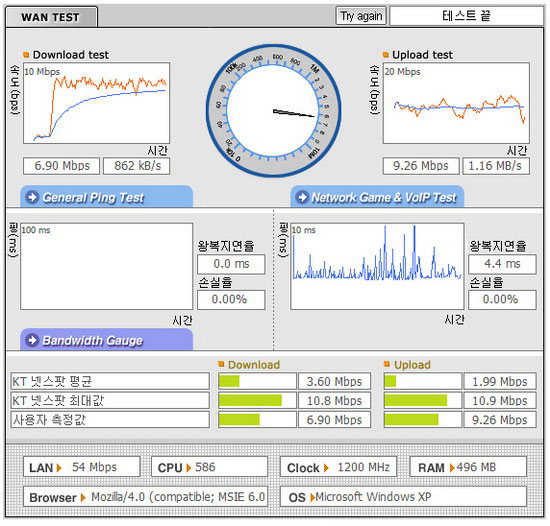This screenshot has height=526, width=550.
Task: Click the 9.26 Mbps upload result field
Action: [x=421, y=166]
